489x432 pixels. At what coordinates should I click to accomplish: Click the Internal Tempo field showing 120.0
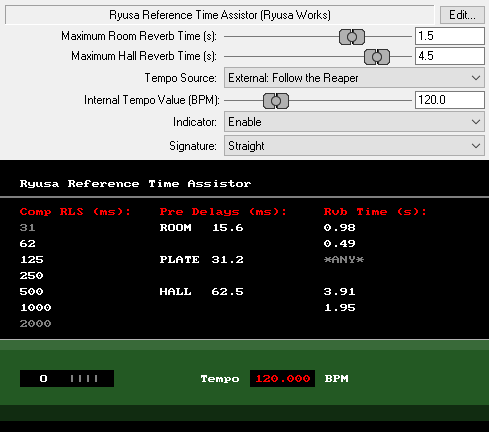click(x=449, y=100)
